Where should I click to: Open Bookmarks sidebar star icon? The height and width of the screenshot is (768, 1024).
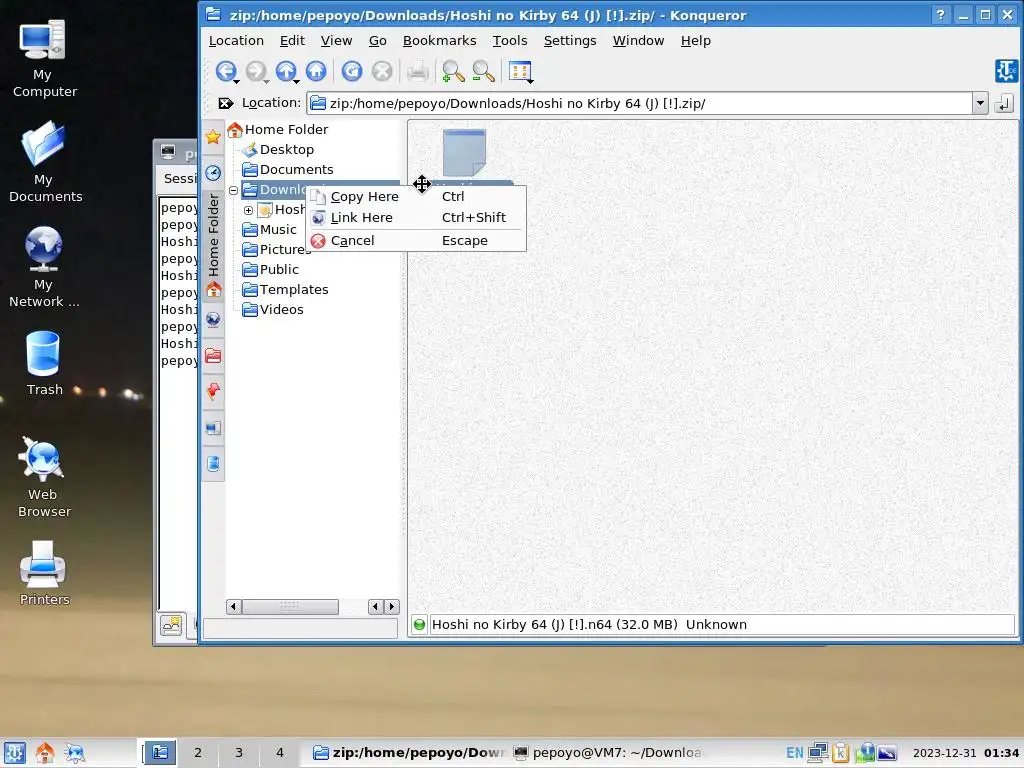click(213, 136)
